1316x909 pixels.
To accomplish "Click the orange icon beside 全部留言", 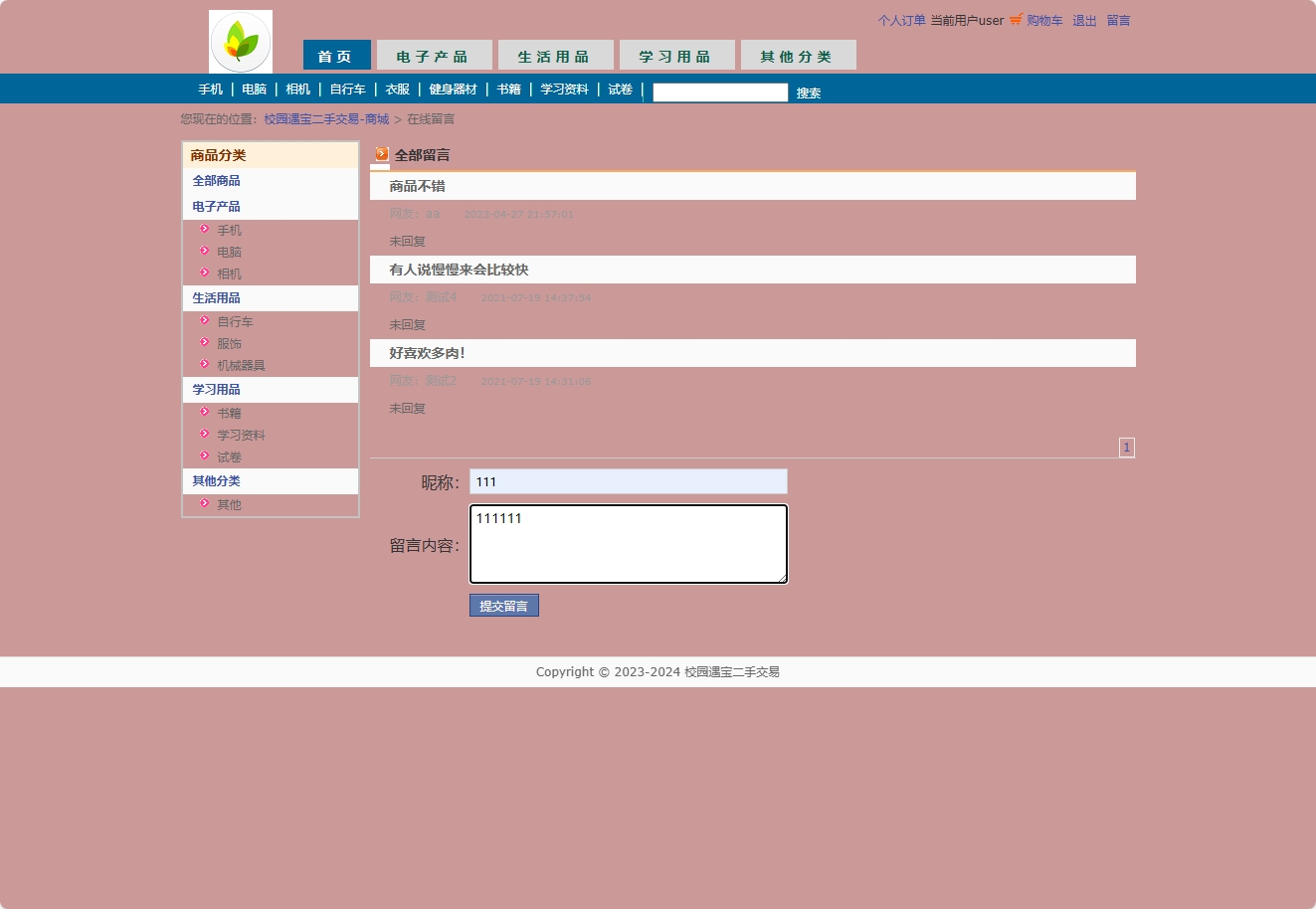I will tap(382, 154).
